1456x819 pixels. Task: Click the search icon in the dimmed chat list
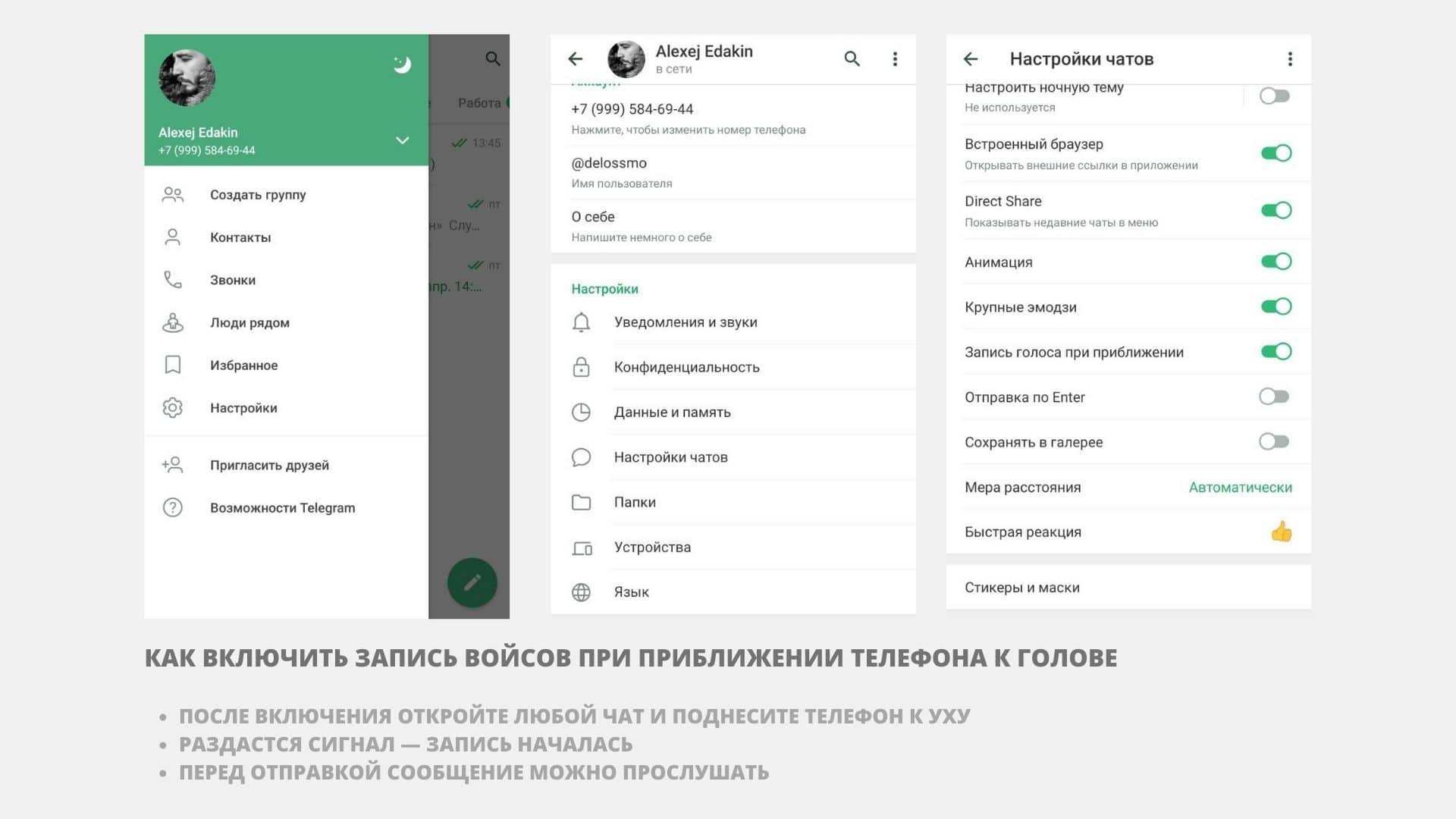coord(493,58)
